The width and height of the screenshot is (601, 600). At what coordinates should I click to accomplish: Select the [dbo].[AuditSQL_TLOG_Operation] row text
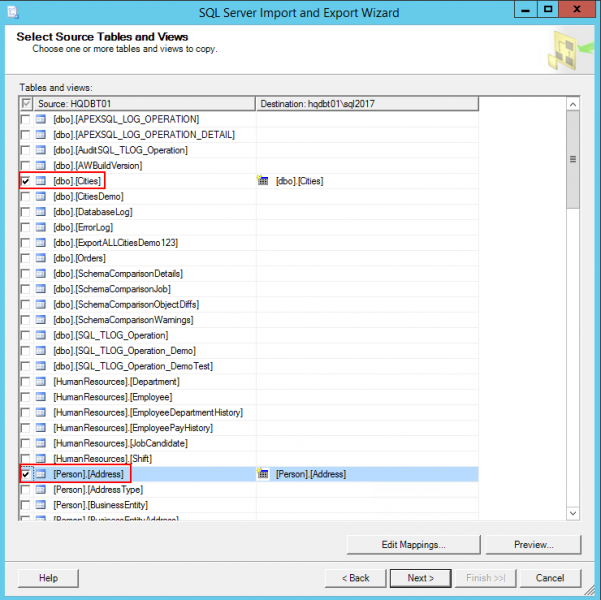click(120, 150)
